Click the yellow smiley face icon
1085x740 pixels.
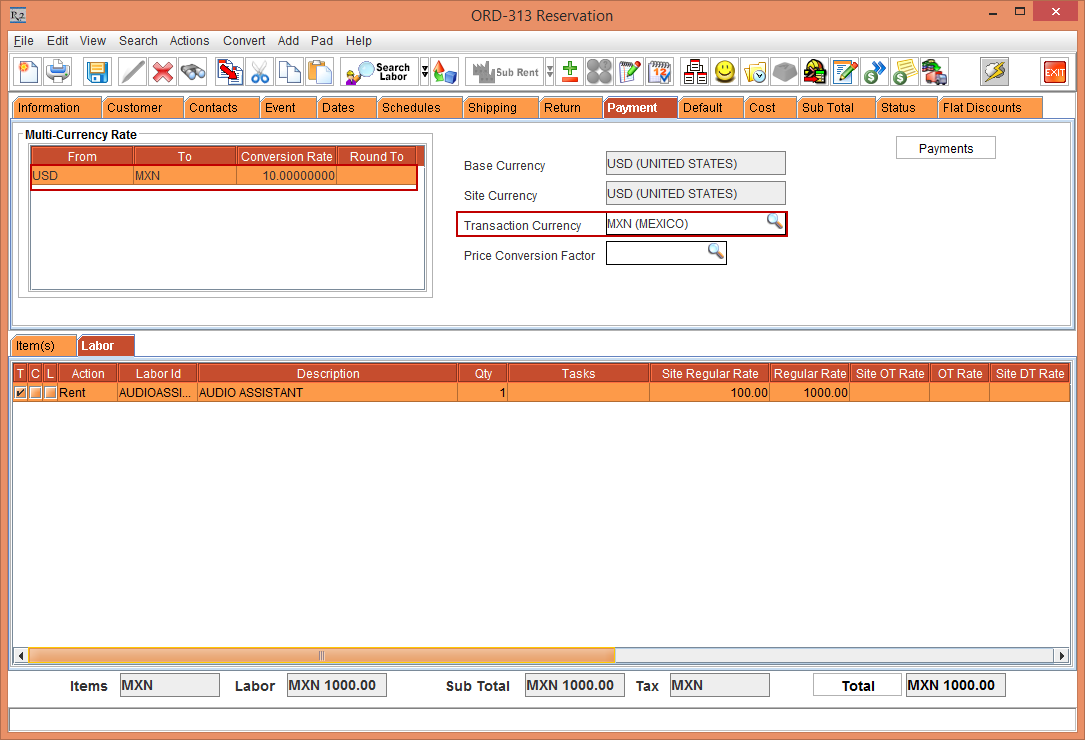725,72
